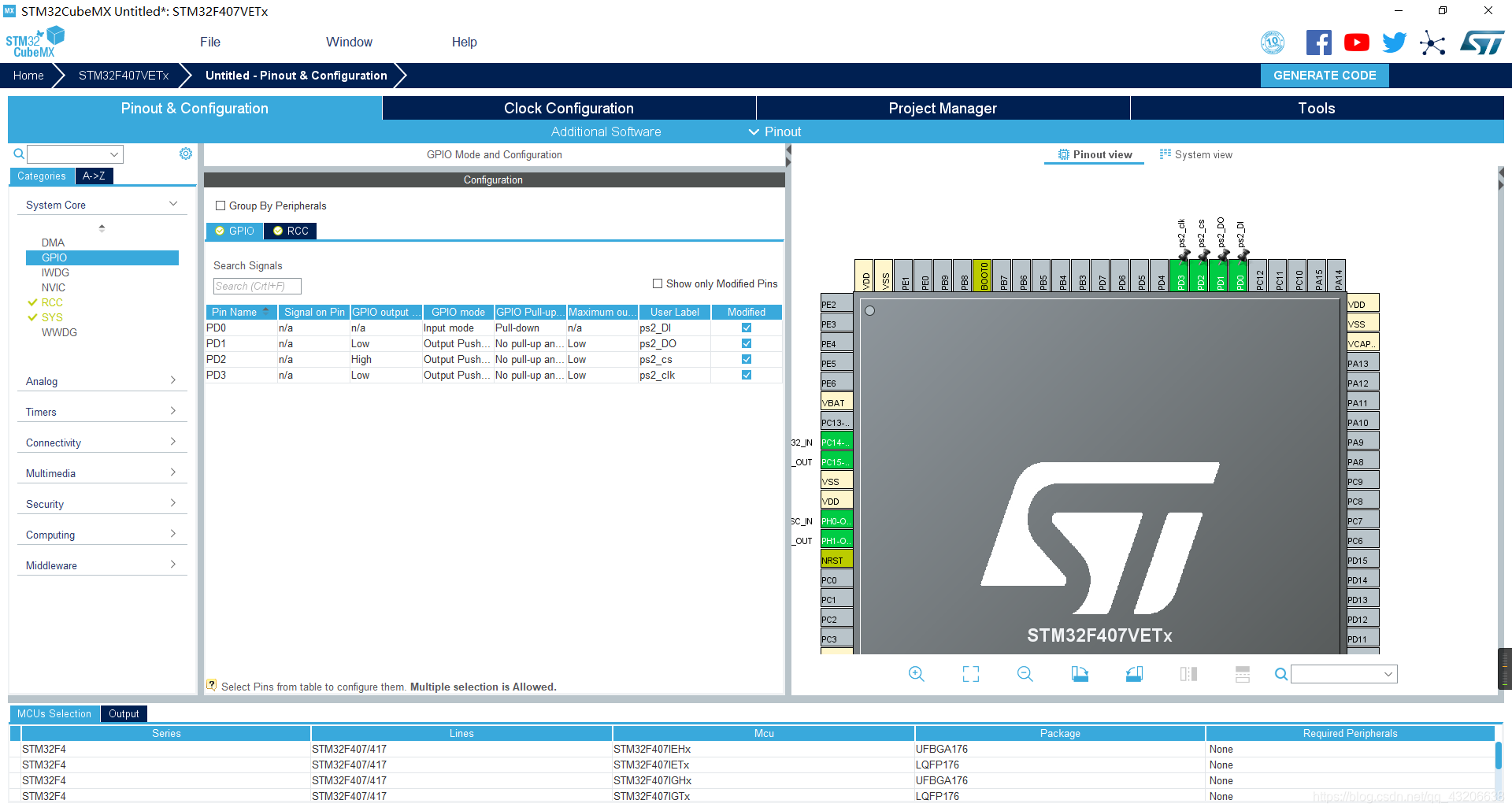Rotate the chip counter-clockwise
1512x811 pixels.
pos(1134,674)
